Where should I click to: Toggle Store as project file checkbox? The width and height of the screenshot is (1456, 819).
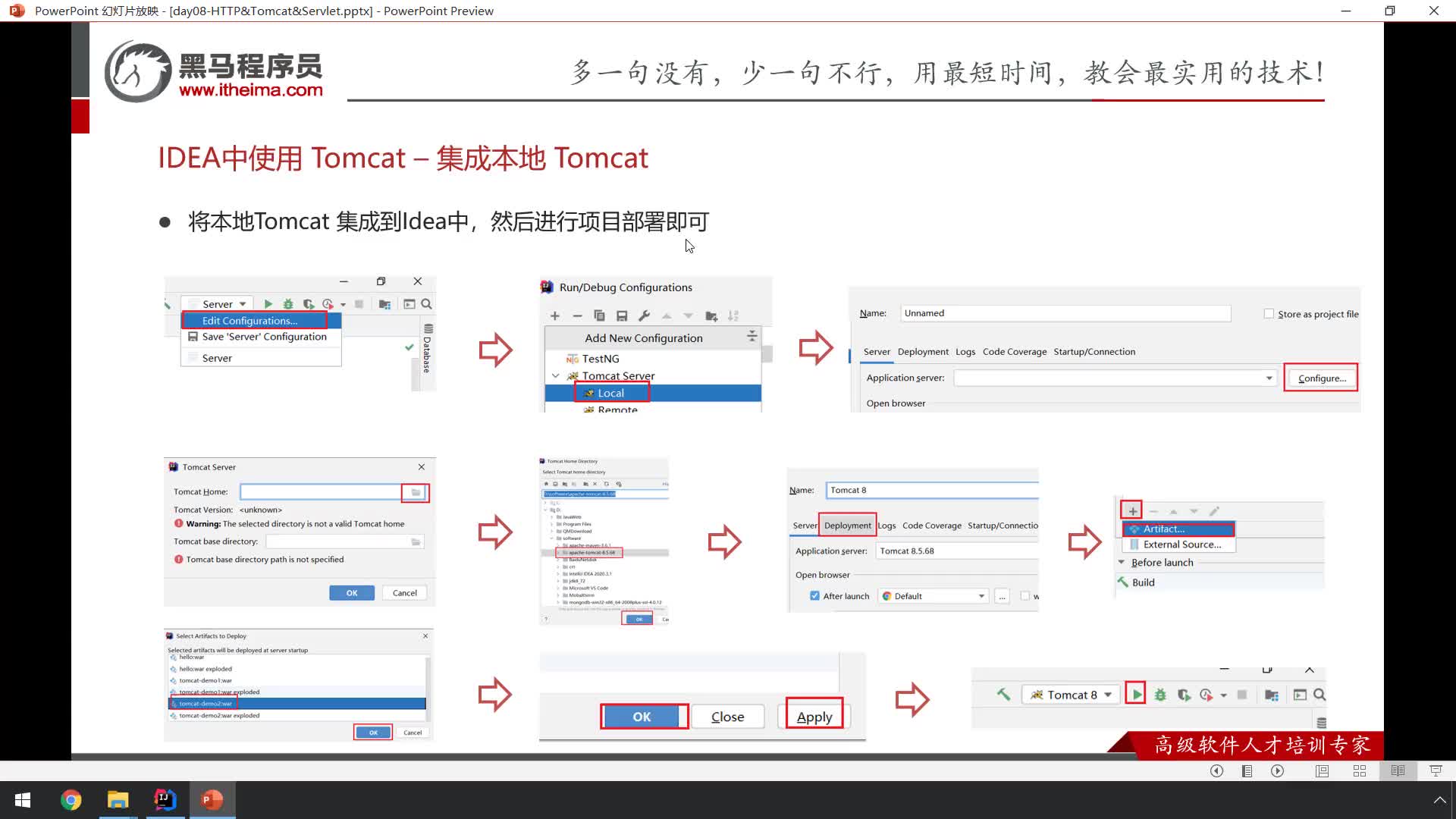(x=1269, y=314)
